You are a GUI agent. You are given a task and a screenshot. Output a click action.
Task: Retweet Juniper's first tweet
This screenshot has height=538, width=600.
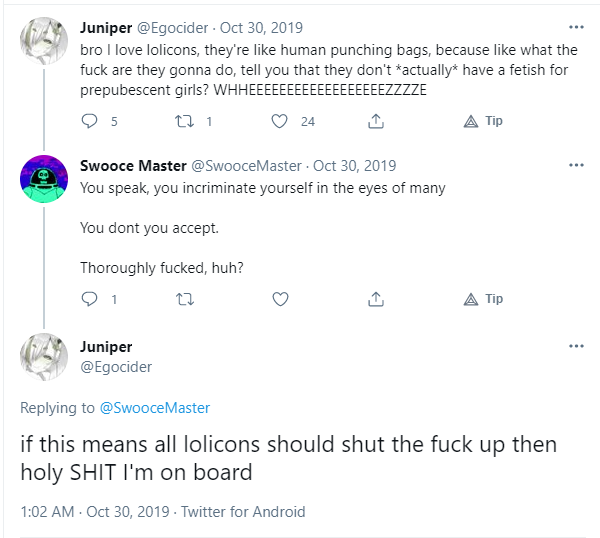click(184, 121)
